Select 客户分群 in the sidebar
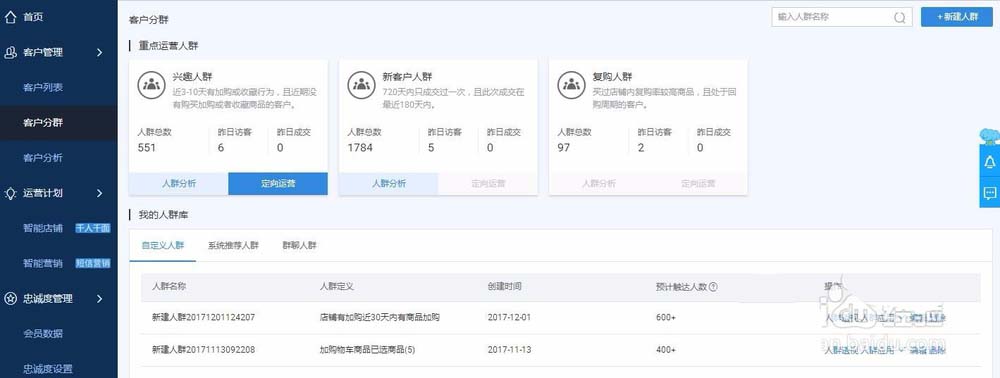1000x378 pixels. click(x=43, y=122)
